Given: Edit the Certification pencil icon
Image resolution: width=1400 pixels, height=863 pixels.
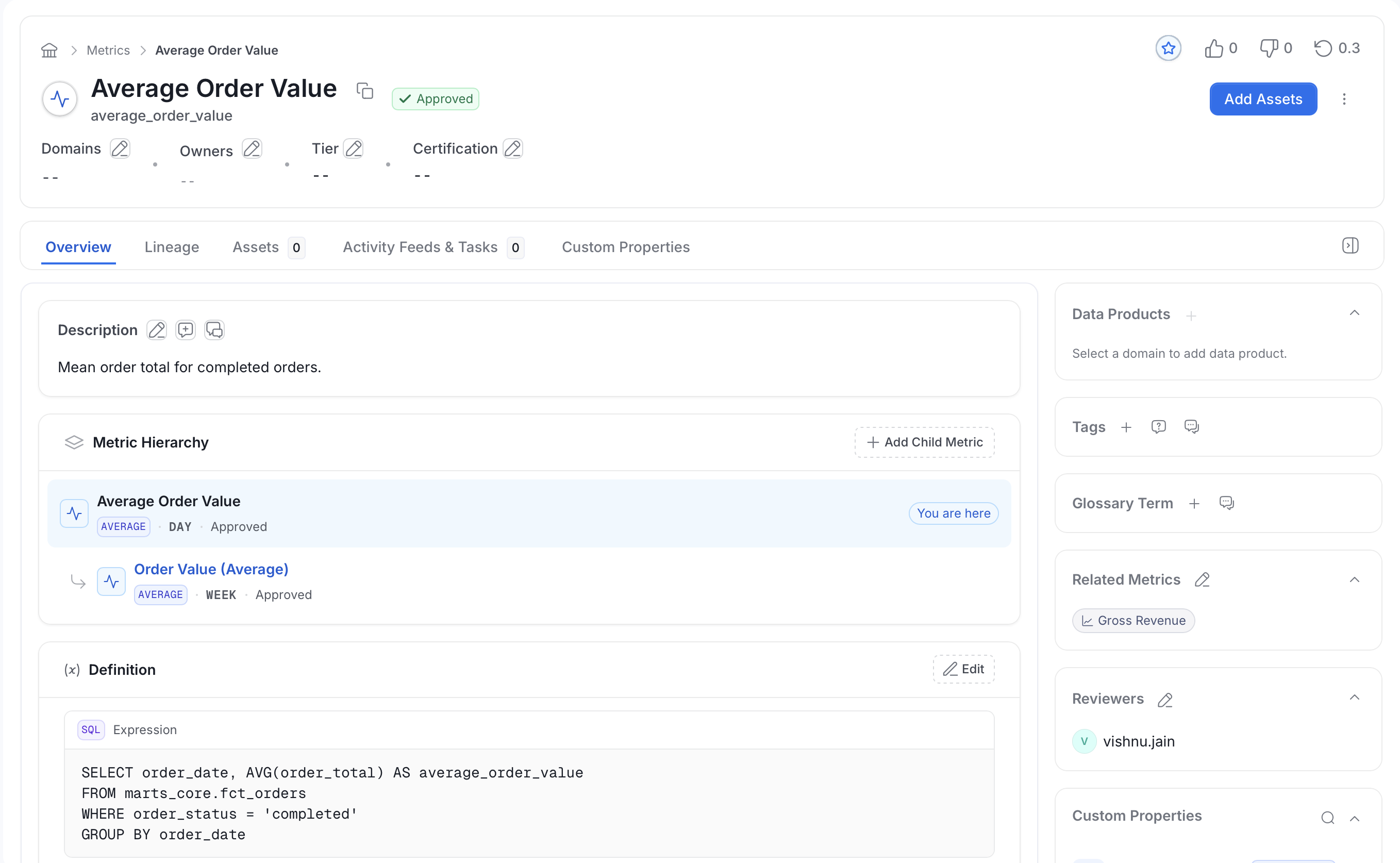Looking at the screenshot, I should 512,148.
